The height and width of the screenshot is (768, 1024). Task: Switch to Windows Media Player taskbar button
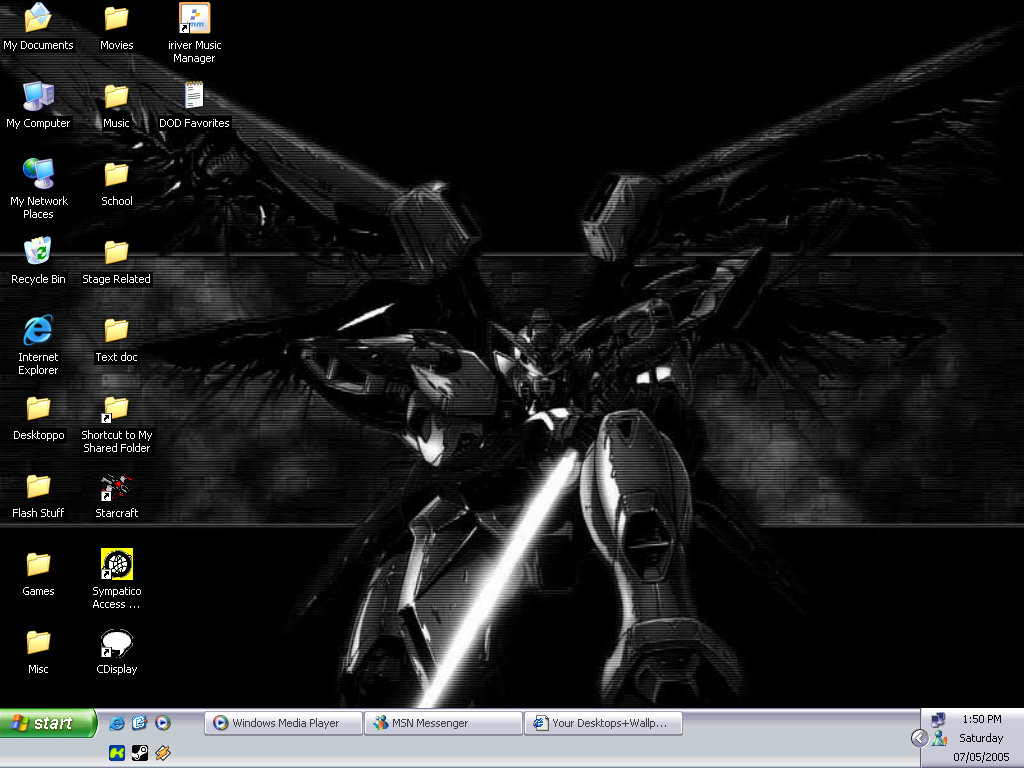pyautogui.click(x=283, y=723)
